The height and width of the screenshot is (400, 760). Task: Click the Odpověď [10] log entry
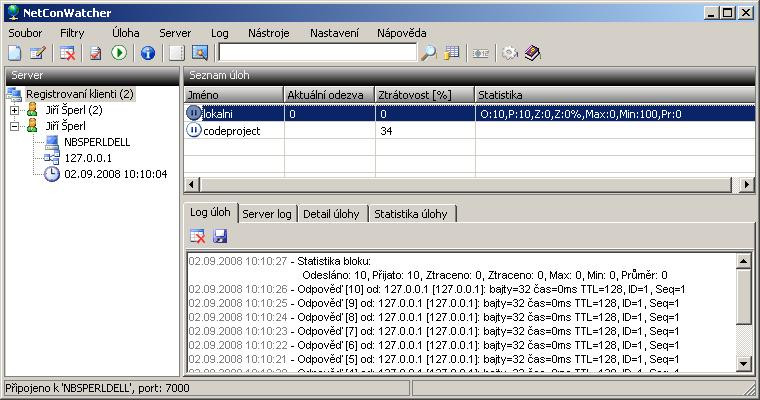437,289
